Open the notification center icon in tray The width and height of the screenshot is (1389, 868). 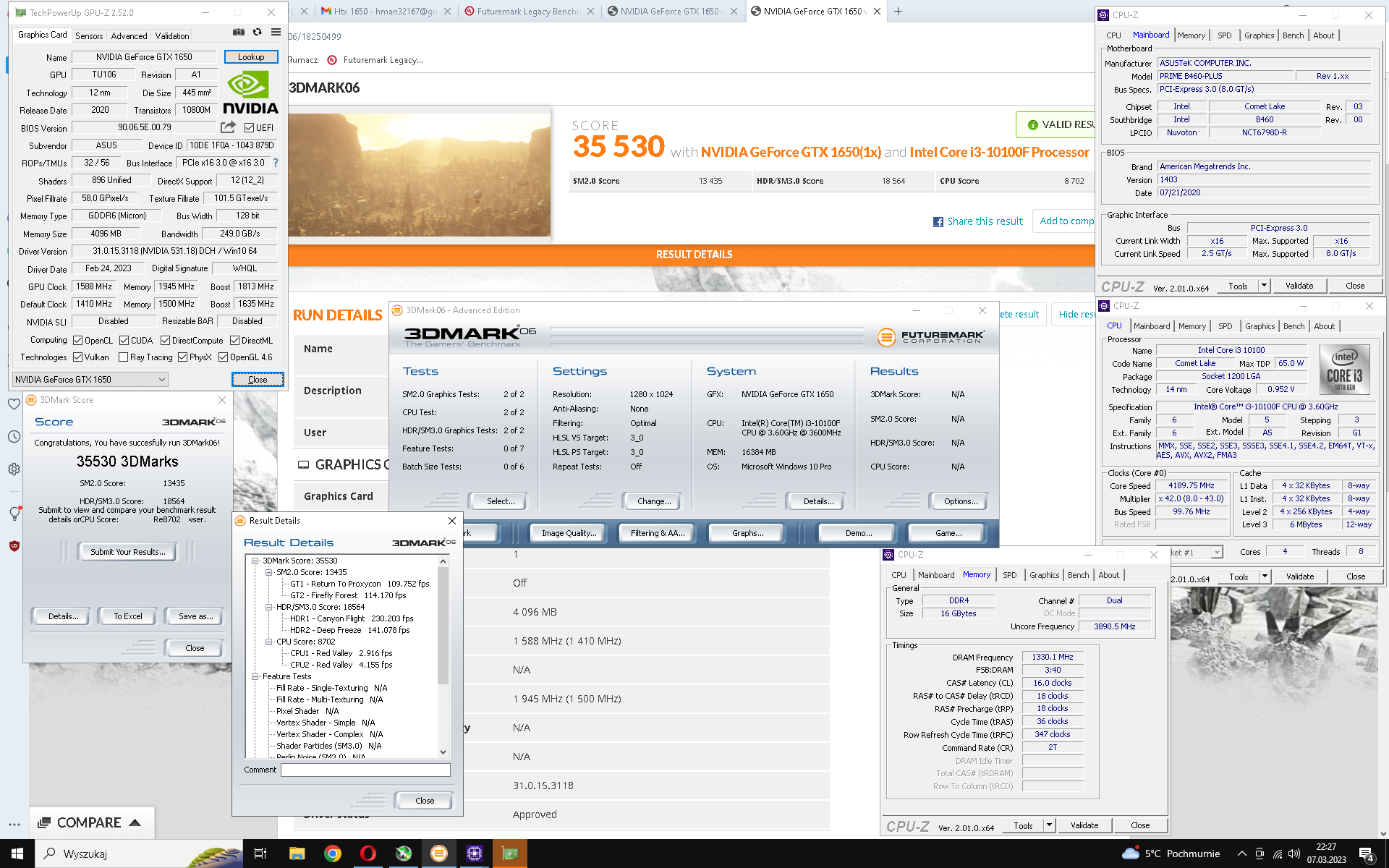point(1367,854)
